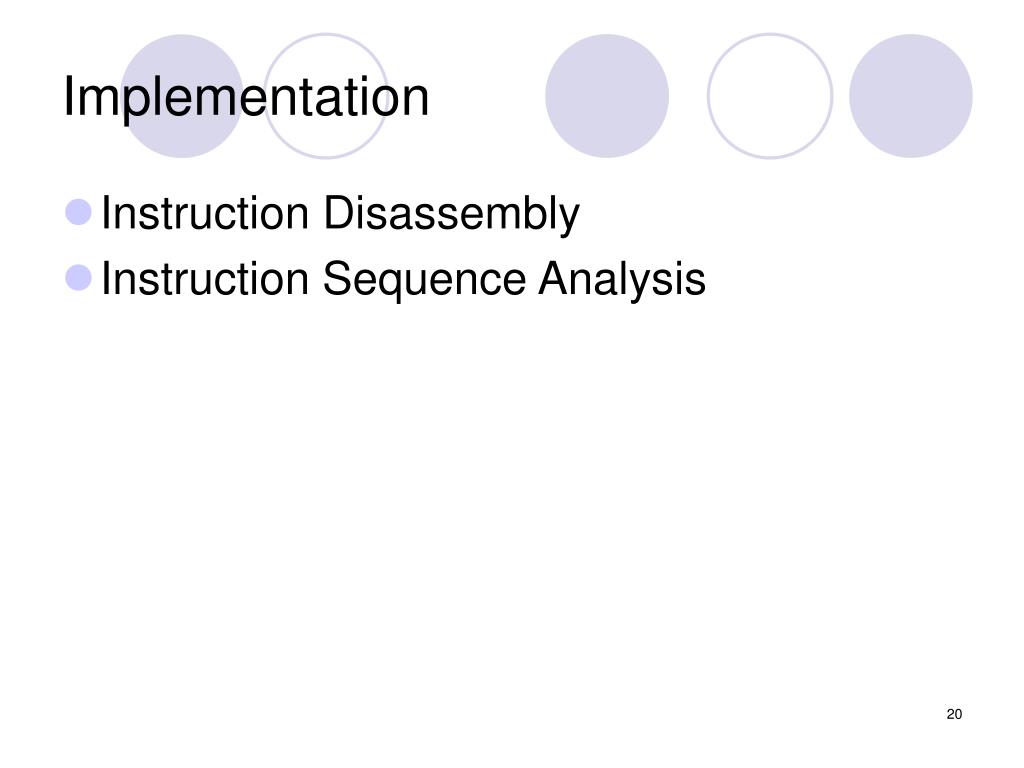The height and width of the screenshot is (768, 1024).
Task: Click the "Instruction Sequence Analysis" bullet text
Action: pos(404,280)
